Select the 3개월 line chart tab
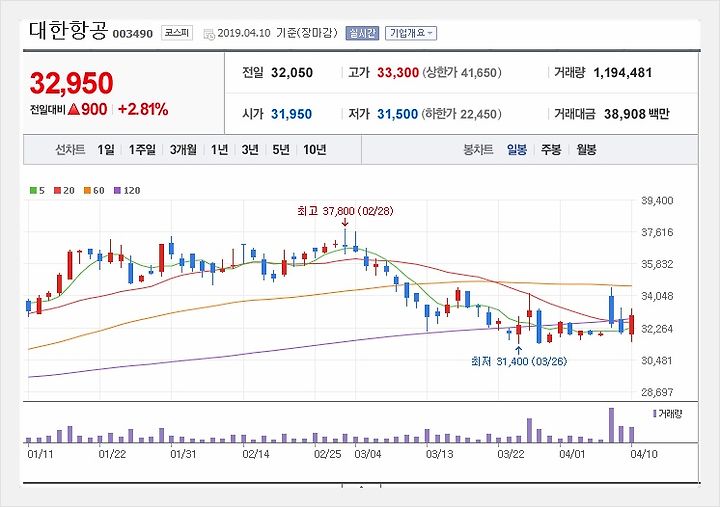Image resolution: width=720 pixels, height=507 pixels. coord(183,150)
